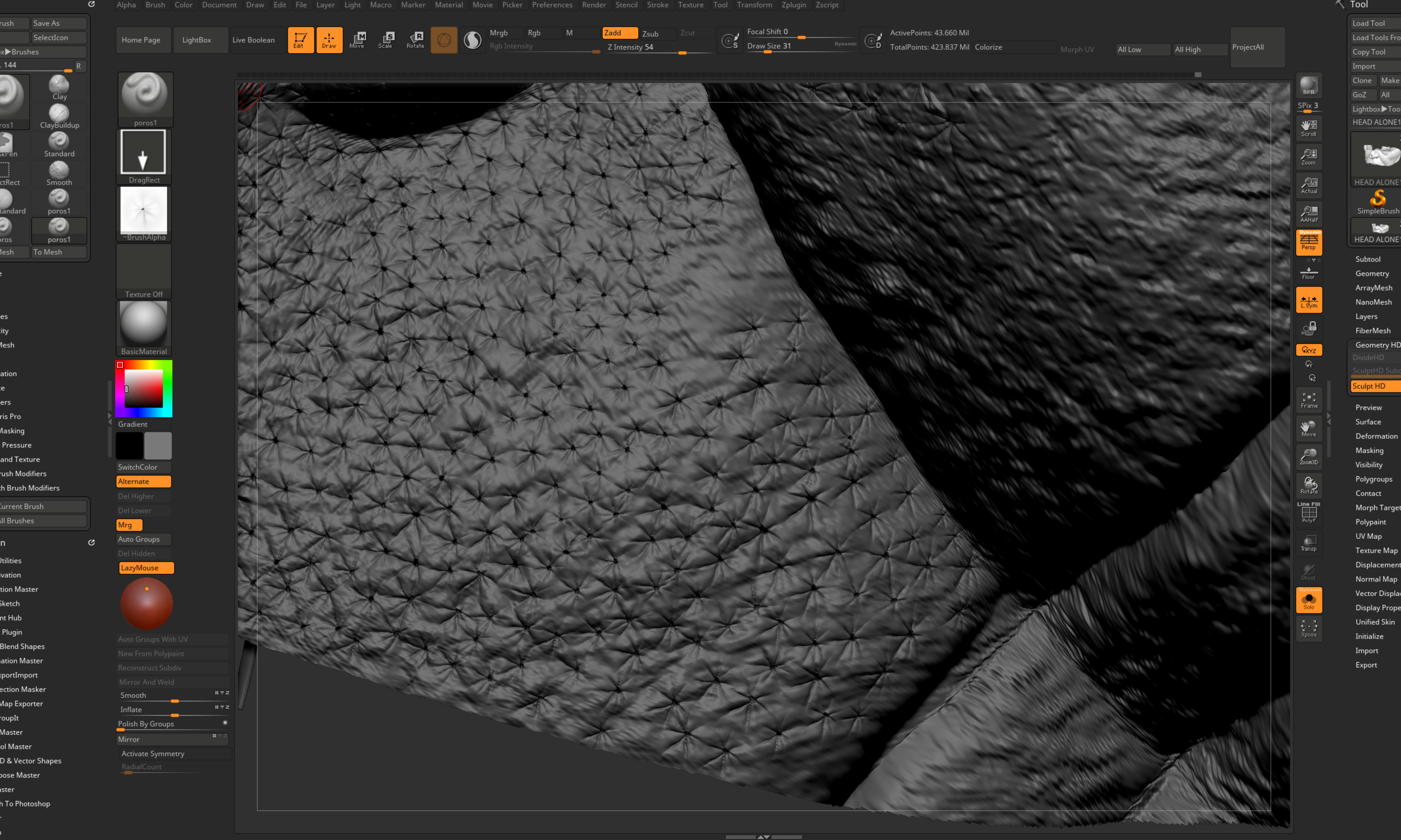
Task: Click the Frame view icon
Action: pyautogui.click(x=1308, y=400)
